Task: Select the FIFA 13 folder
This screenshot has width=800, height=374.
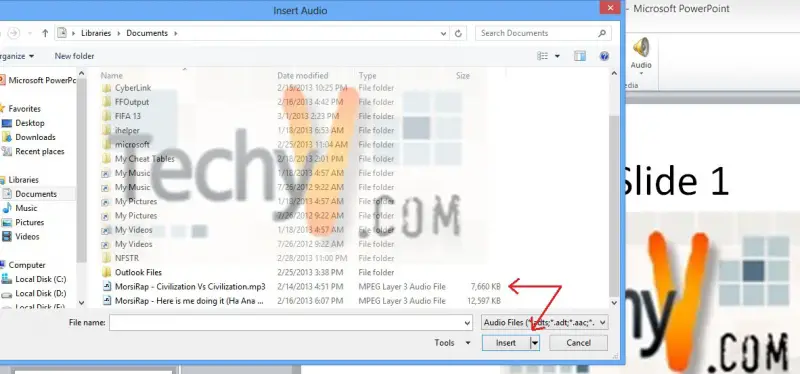Action: tap(128, 116)
